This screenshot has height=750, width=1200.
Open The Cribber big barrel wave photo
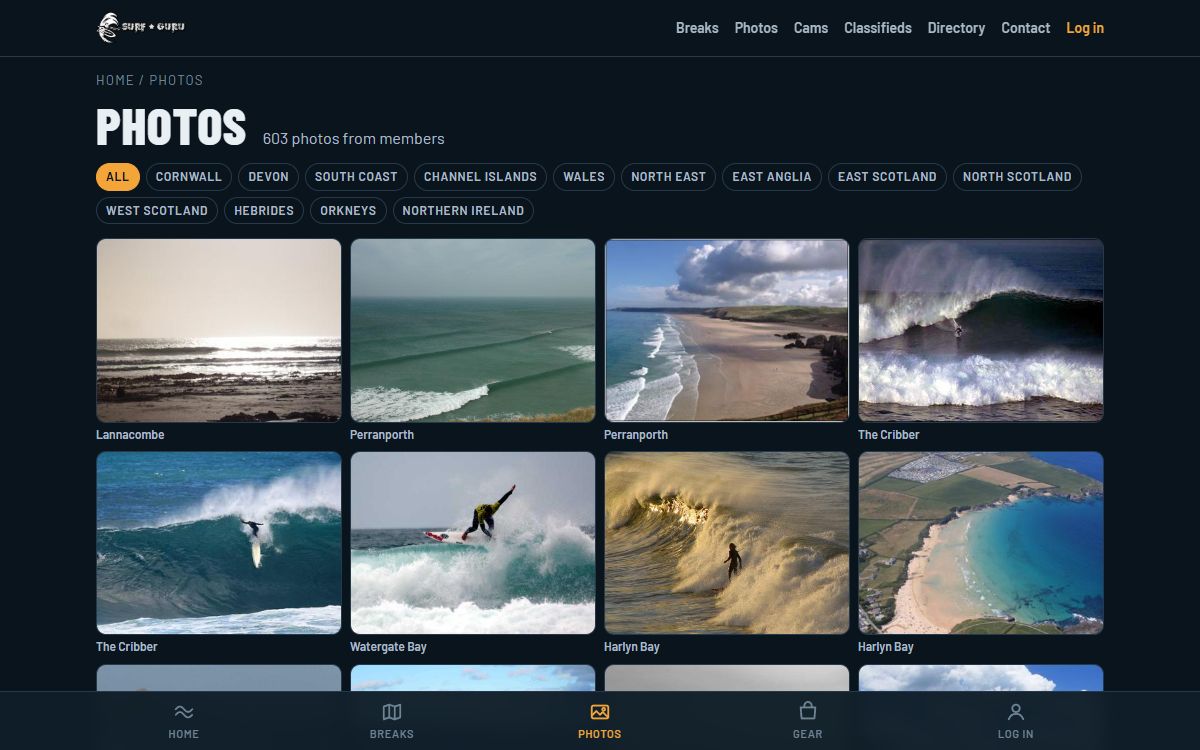point(981,330)
